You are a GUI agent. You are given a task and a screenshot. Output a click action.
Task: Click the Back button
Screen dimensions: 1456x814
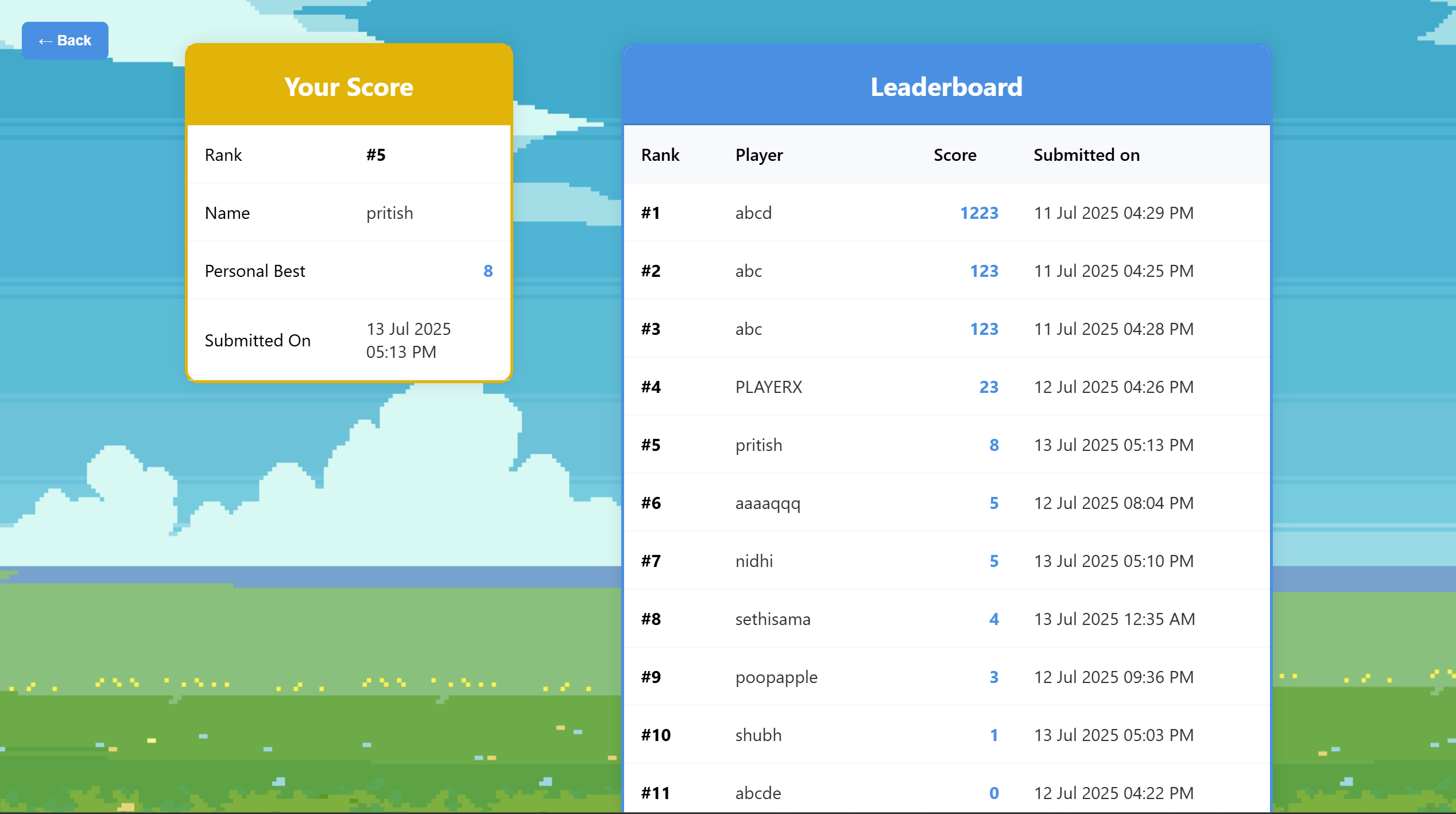pyautogui.click(x=65, y=41)
